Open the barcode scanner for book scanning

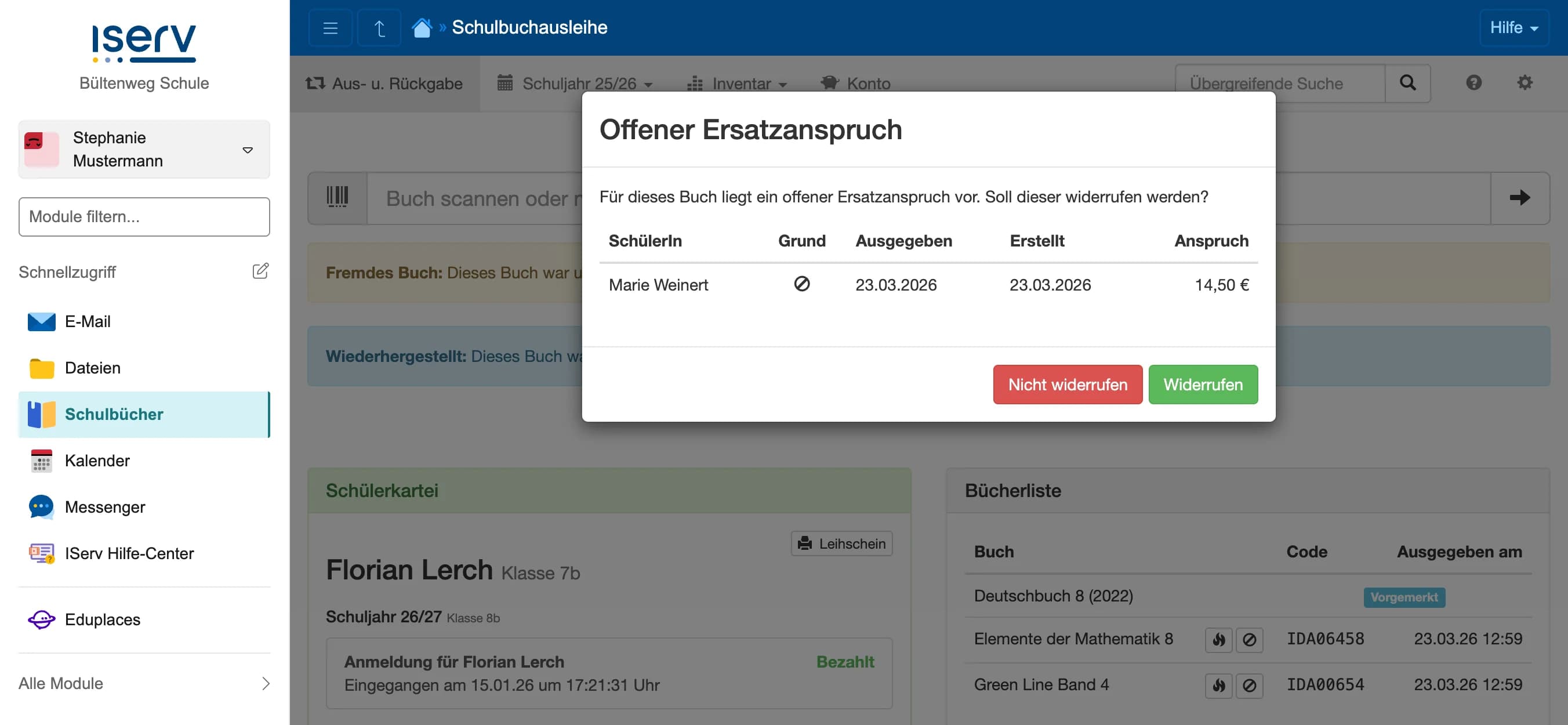pos(337,197)
